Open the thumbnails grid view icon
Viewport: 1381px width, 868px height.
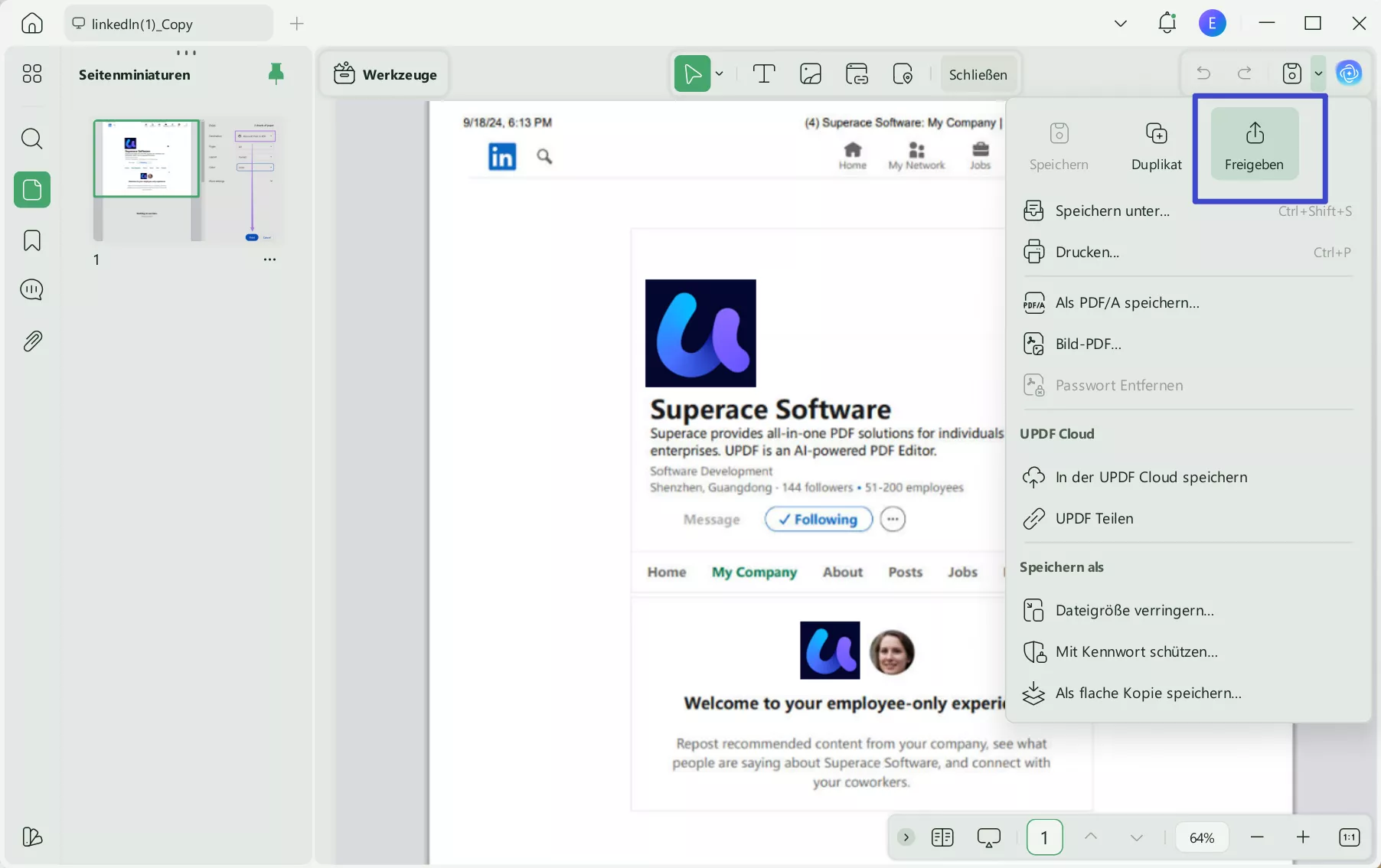tap(32, 73)
